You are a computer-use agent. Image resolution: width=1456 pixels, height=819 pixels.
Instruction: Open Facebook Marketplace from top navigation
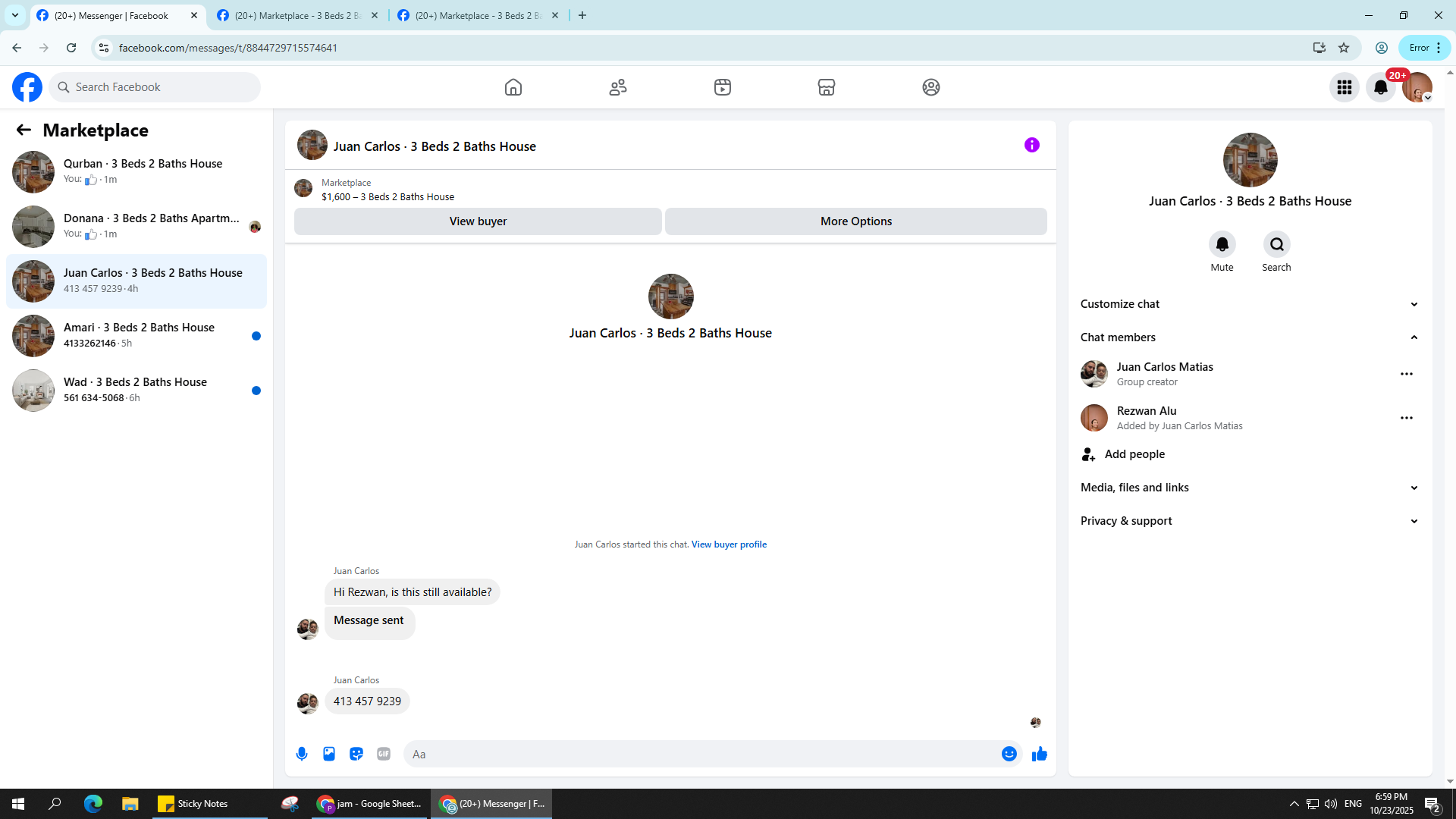pos(826,87)
